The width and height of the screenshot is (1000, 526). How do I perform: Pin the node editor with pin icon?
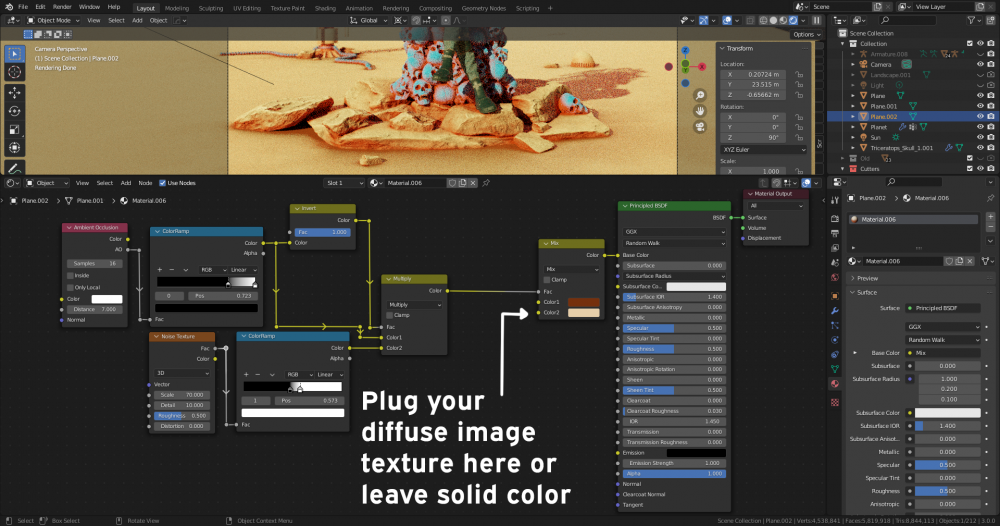[486, 183]
